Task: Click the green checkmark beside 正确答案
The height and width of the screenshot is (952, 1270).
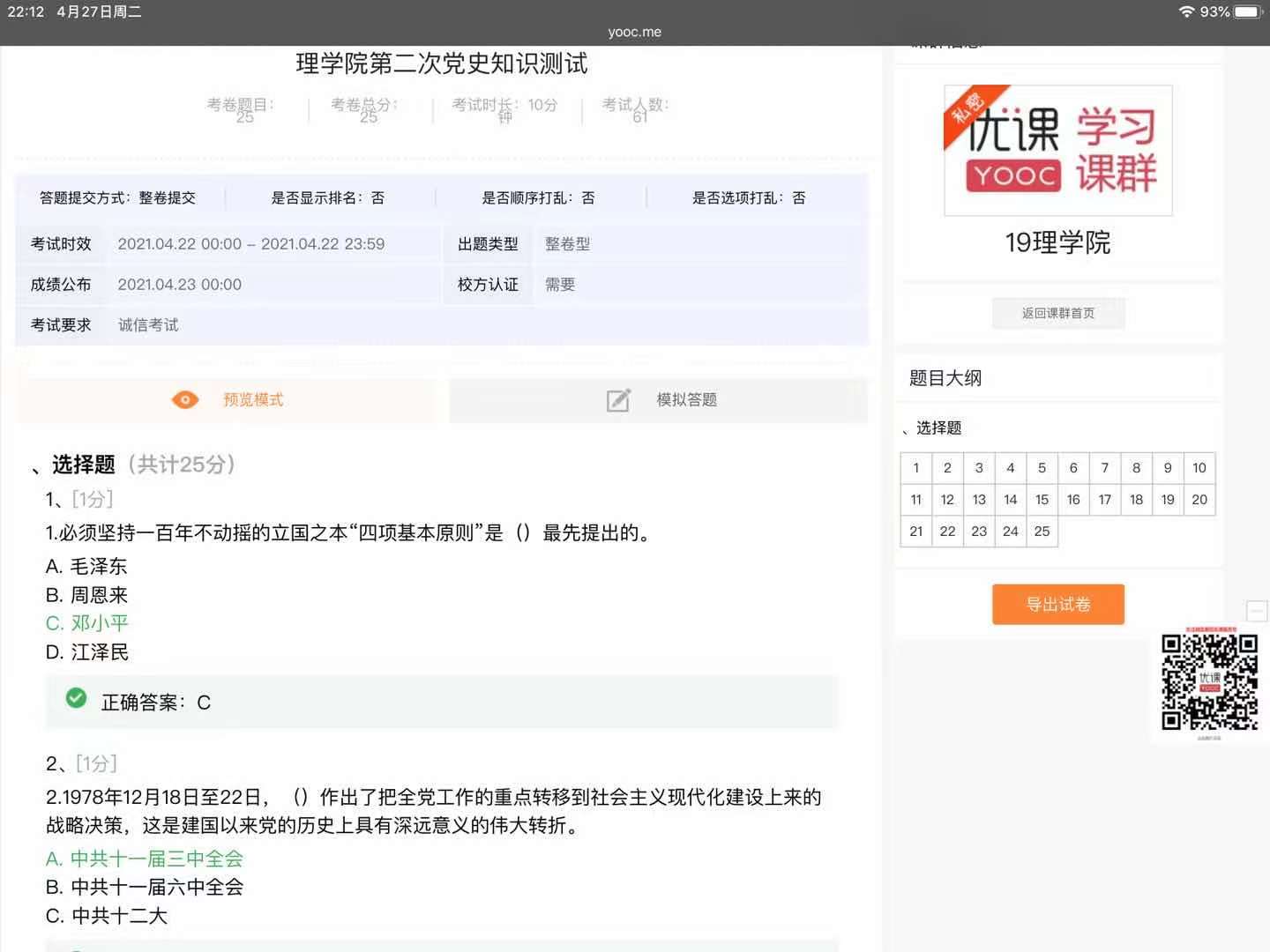Action: click(x=77, y=699)
